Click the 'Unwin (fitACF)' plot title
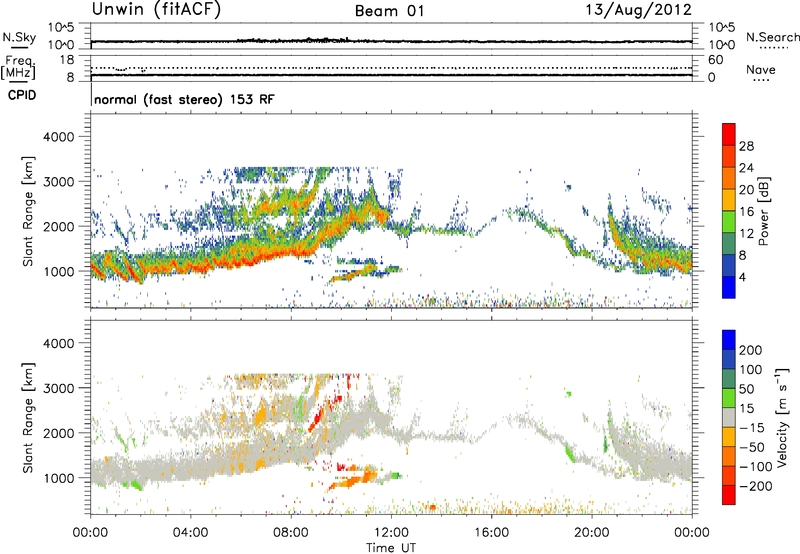 tap(156, 9)
